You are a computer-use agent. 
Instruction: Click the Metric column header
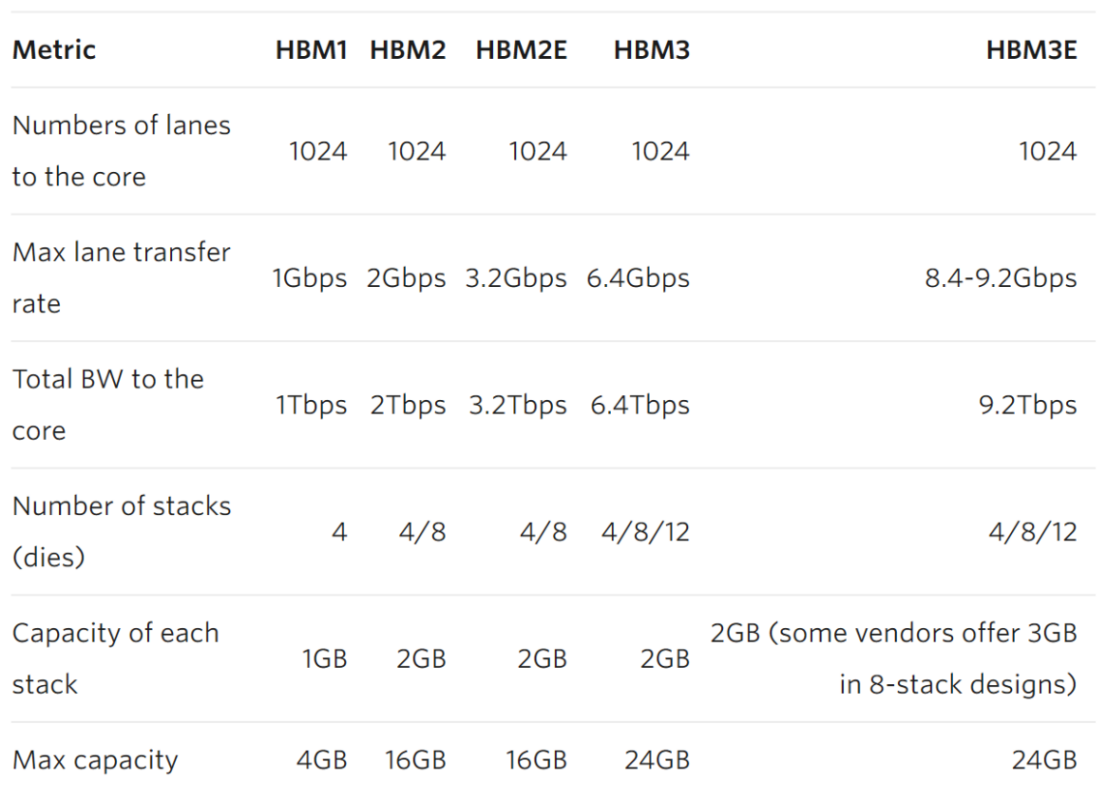(54, 50)
